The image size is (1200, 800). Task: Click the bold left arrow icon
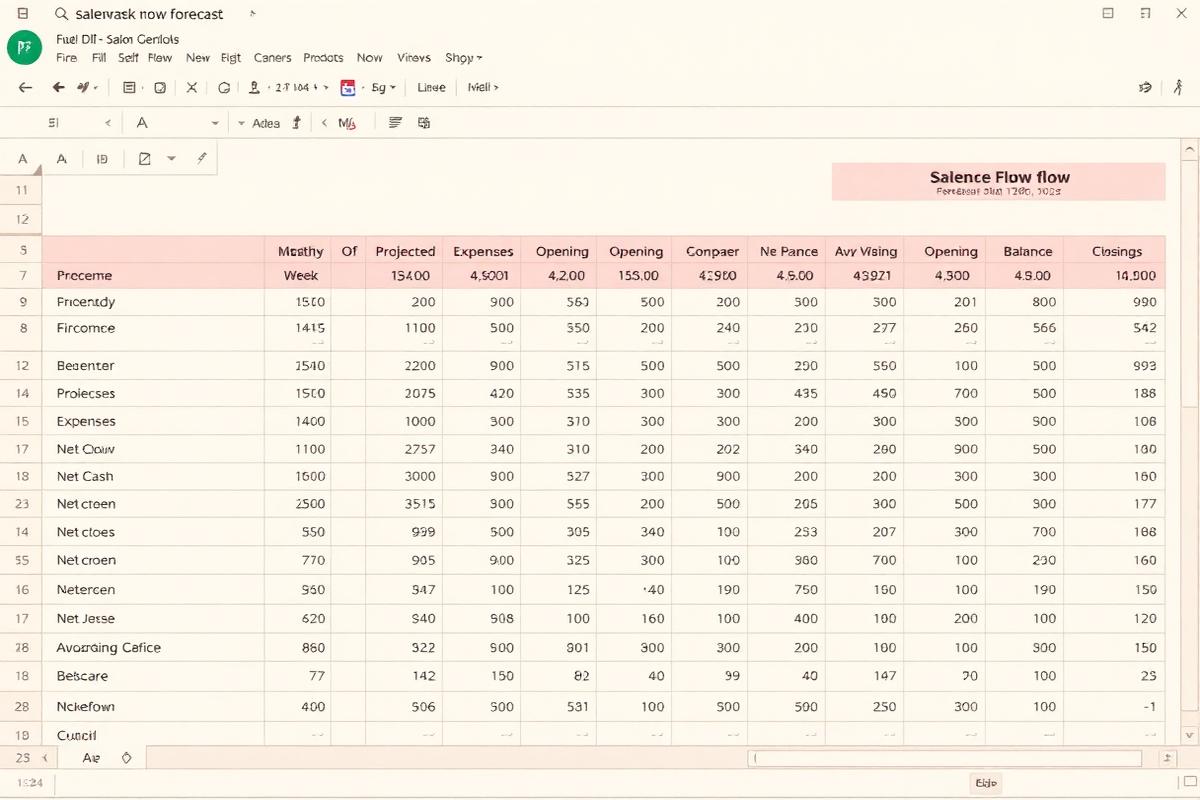click(58, 88)
